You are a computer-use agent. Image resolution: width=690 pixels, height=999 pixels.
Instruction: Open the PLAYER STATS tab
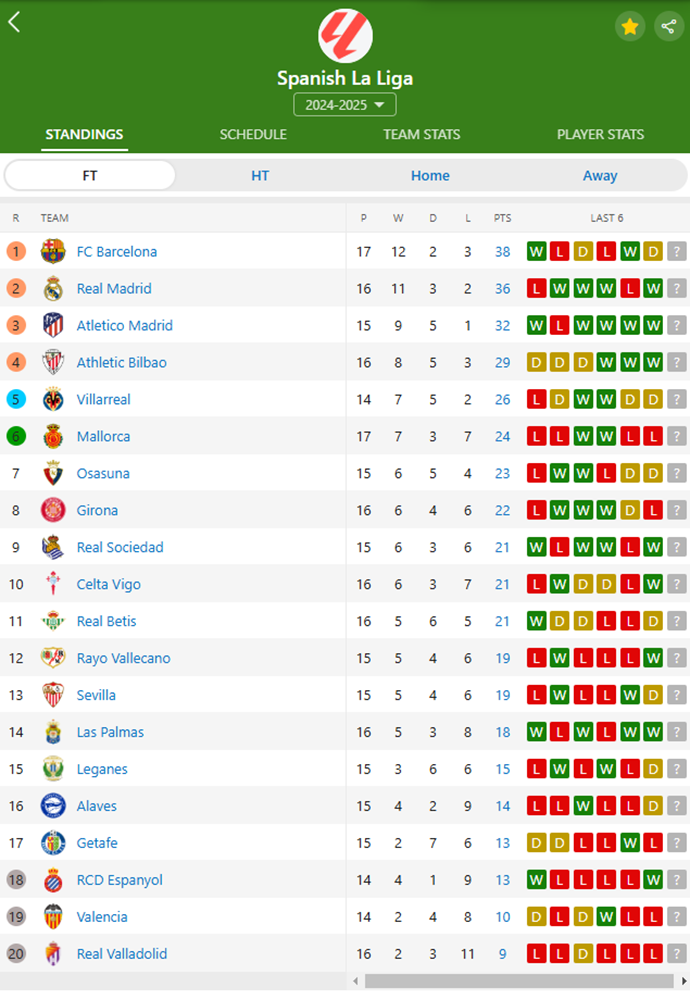[x=600, y=134]
